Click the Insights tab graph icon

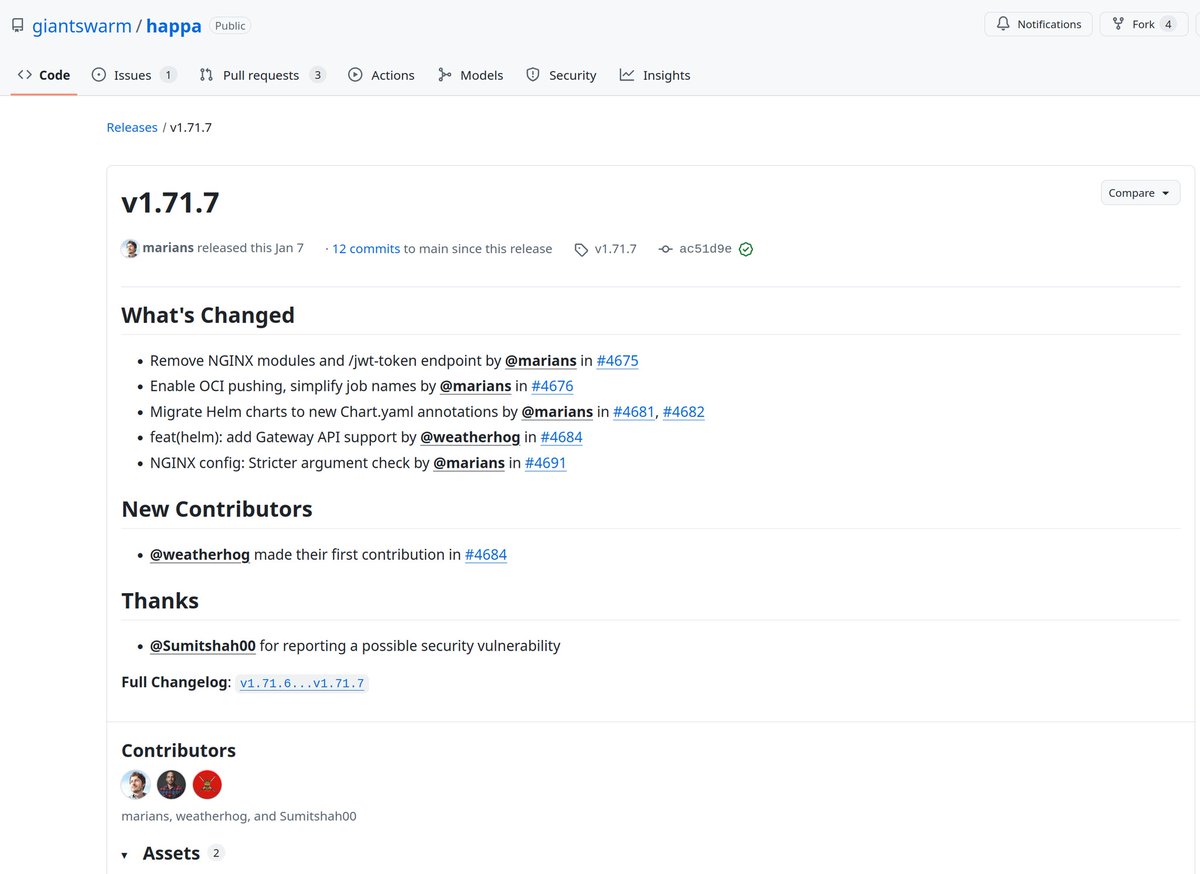627,75
